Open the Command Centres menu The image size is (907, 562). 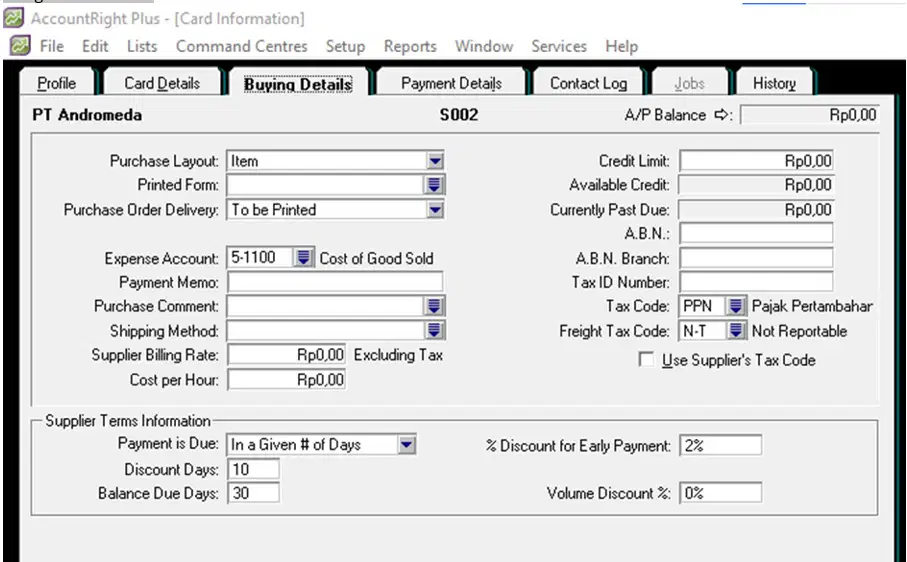pyautogui.click(x=241, y=46)
